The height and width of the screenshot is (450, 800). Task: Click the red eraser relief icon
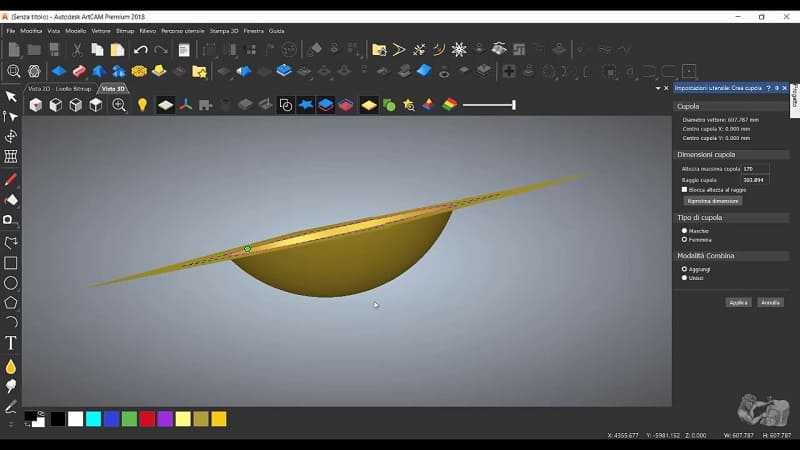(79, 71)
